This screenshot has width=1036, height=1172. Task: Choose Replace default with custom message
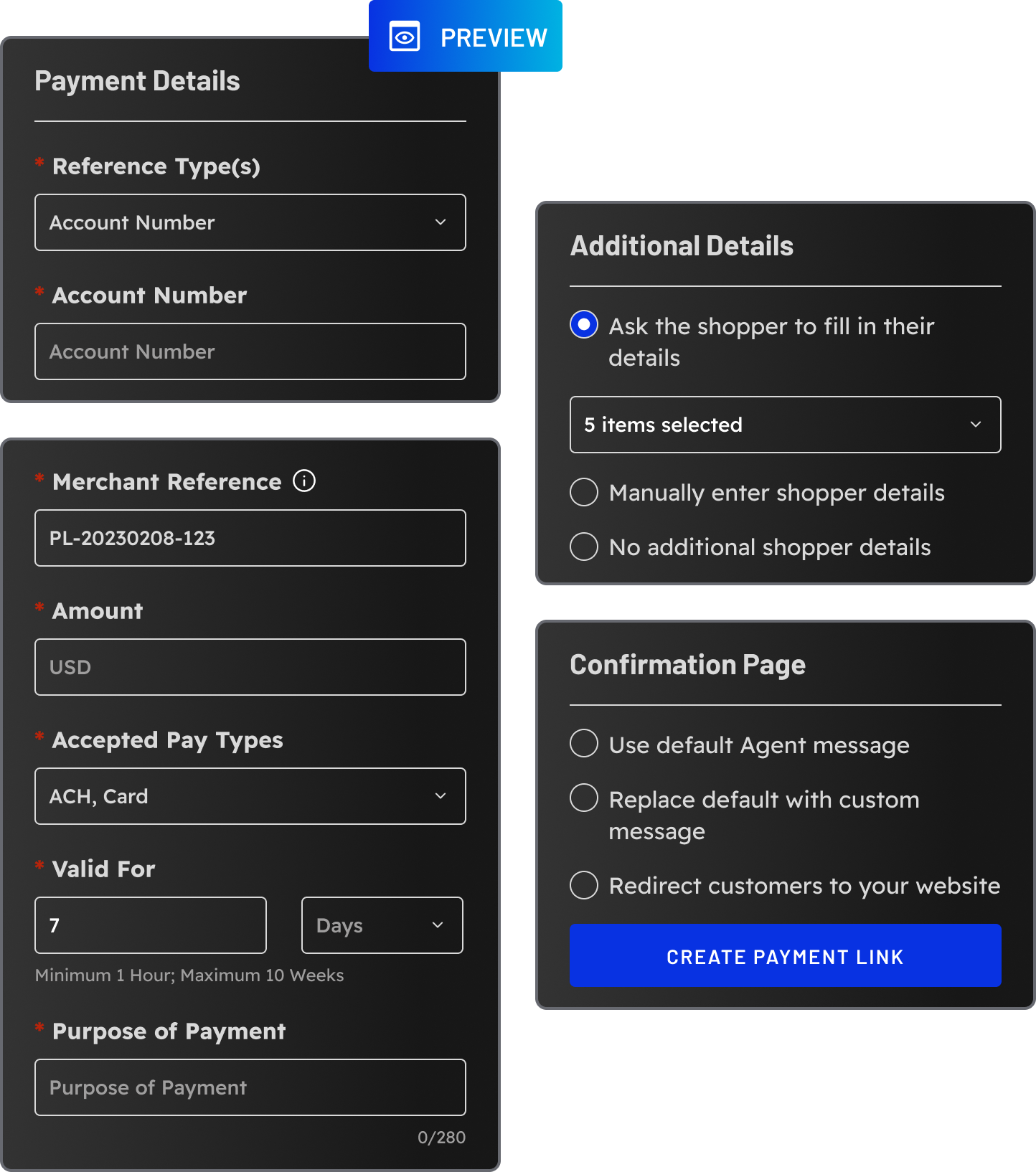click(x=584, y=798)
